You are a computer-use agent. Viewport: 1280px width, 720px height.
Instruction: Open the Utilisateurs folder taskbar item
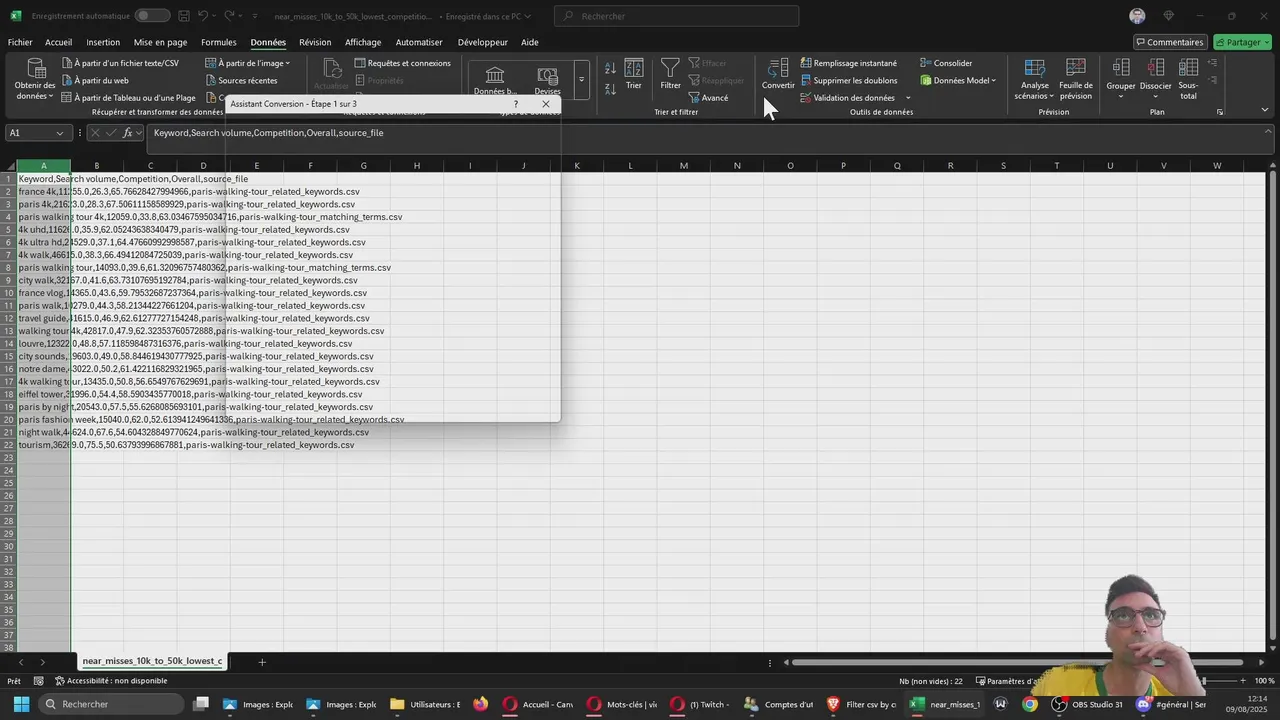click(426, 704)
